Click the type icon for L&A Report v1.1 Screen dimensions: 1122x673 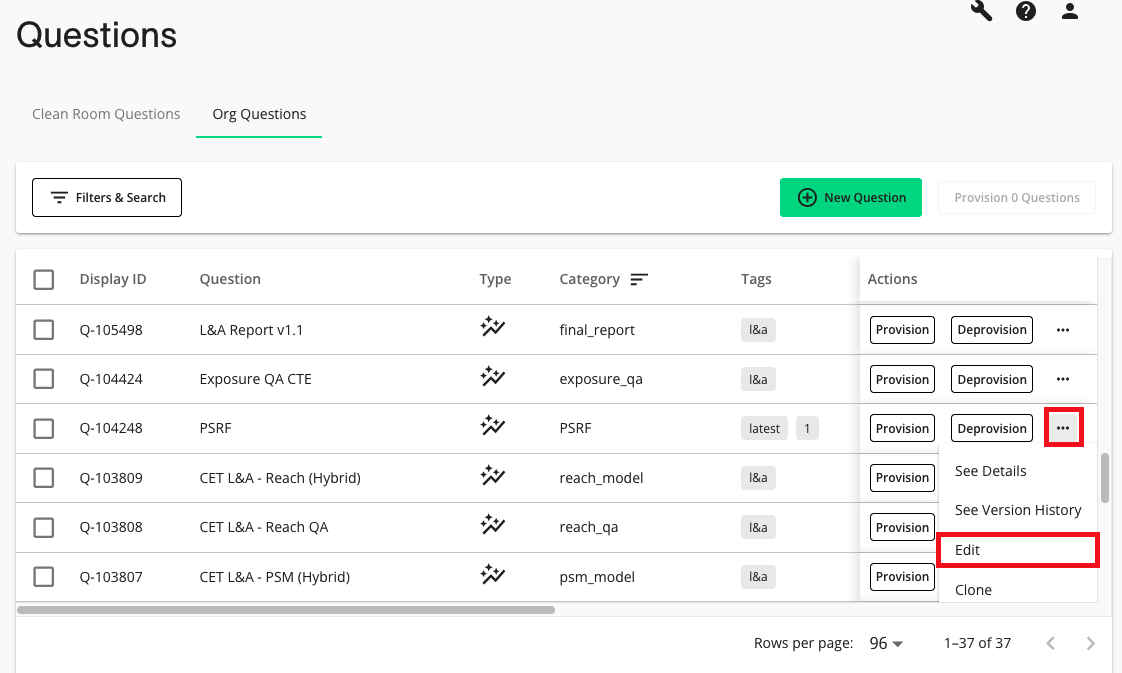(490, 328)
